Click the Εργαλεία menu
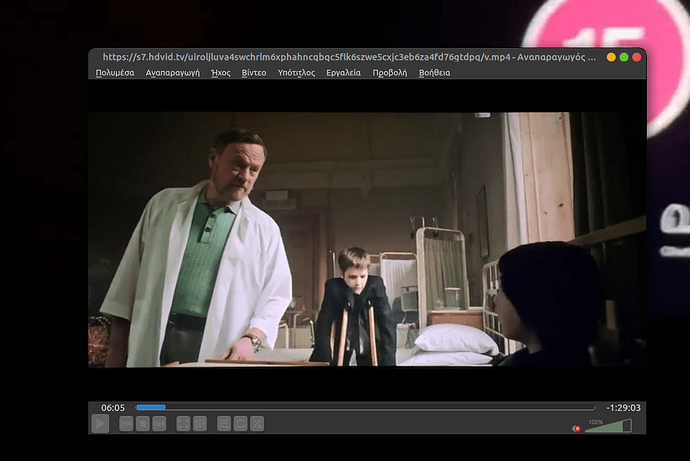690x461 pixels. [343, 73]
